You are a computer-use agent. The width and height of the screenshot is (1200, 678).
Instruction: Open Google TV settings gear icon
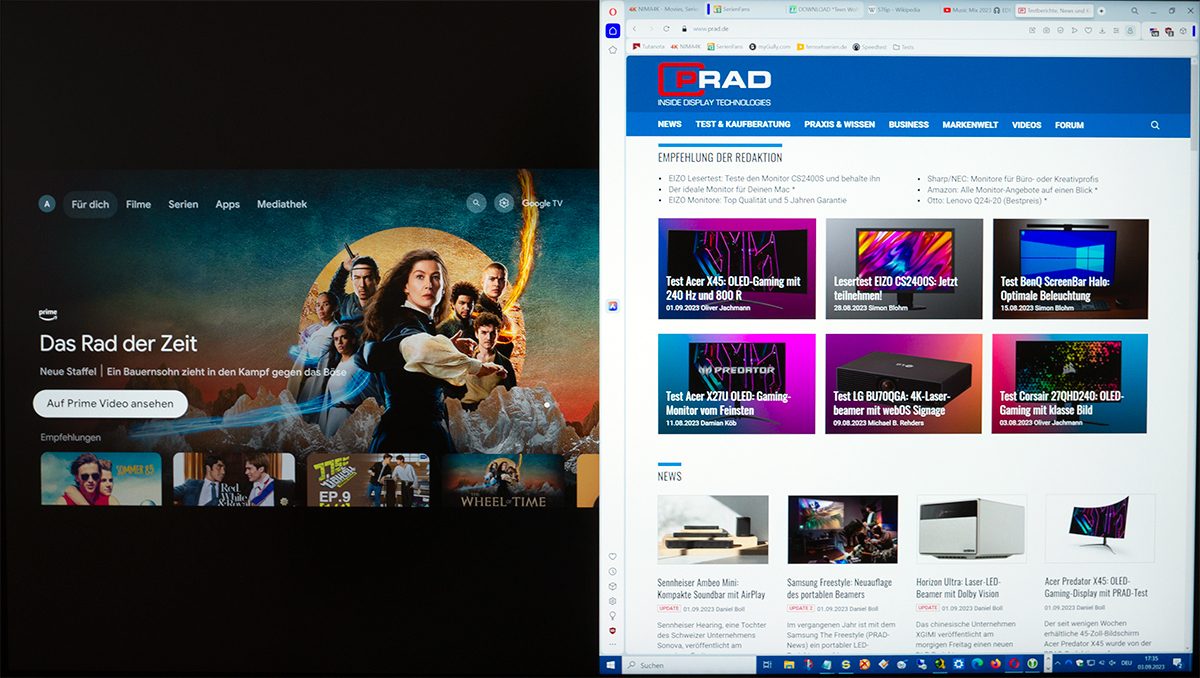(x=504, y=203)
